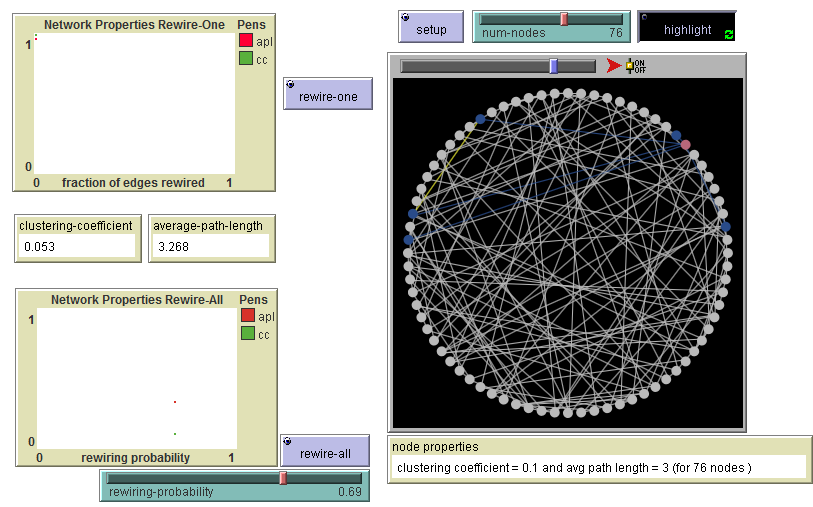Toggle the highlight forever button

pos(686,26)
